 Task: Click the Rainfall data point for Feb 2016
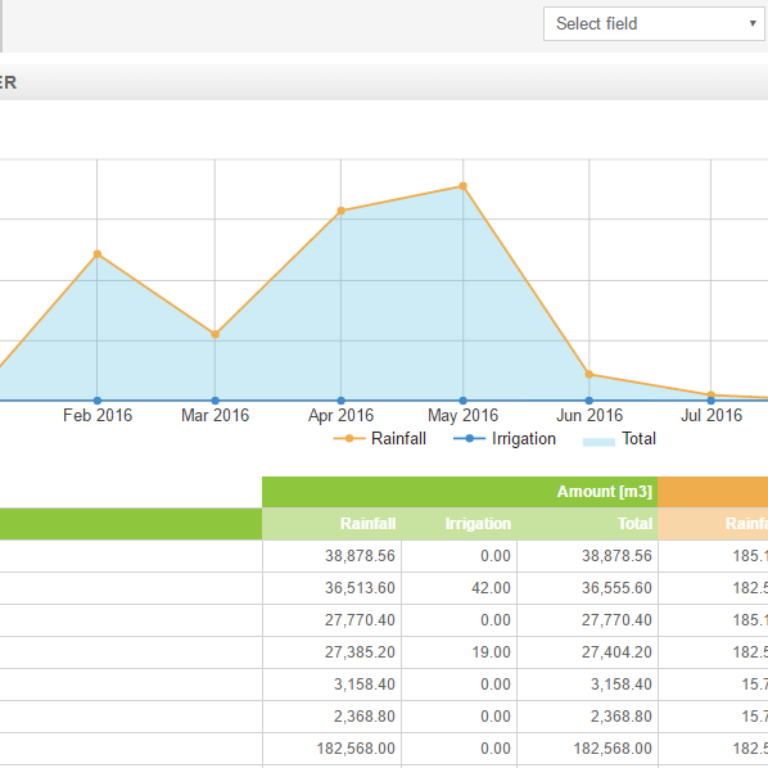pyautogui.click(x=97, y=254)
